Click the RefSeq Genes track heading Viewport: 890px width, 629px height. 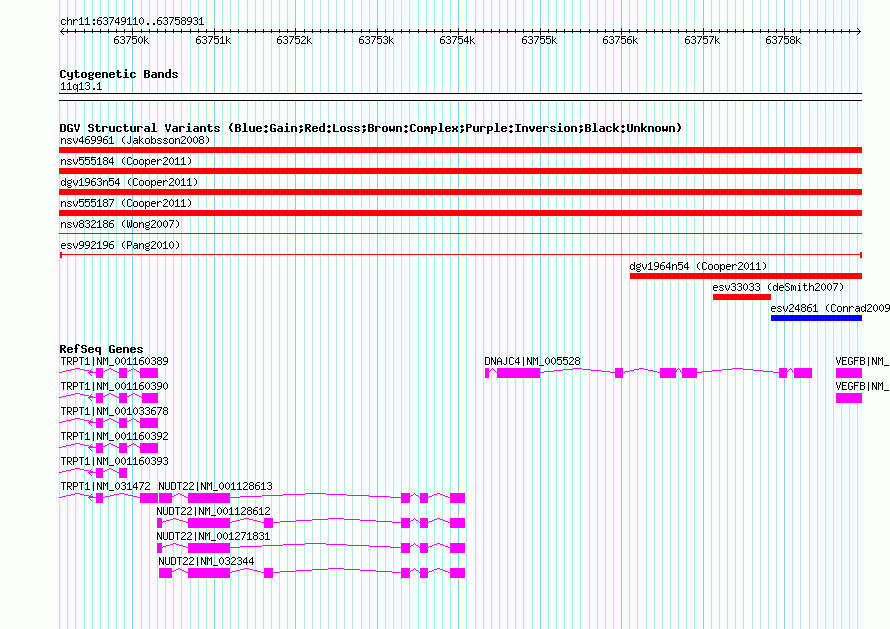coord(101,349)
